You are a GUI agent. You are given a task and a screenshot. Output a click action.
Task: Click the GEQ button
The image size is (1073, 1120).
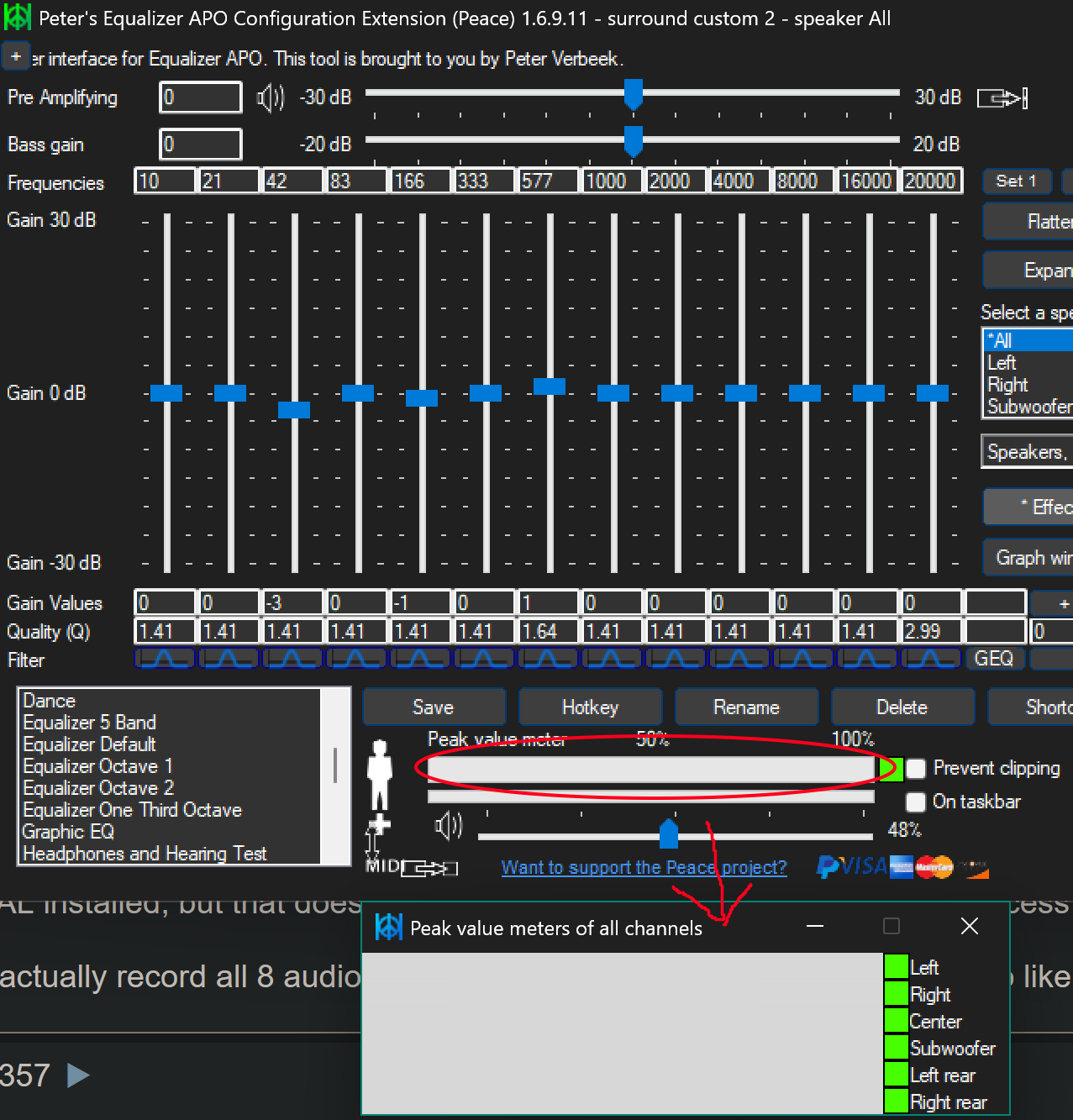994,659
